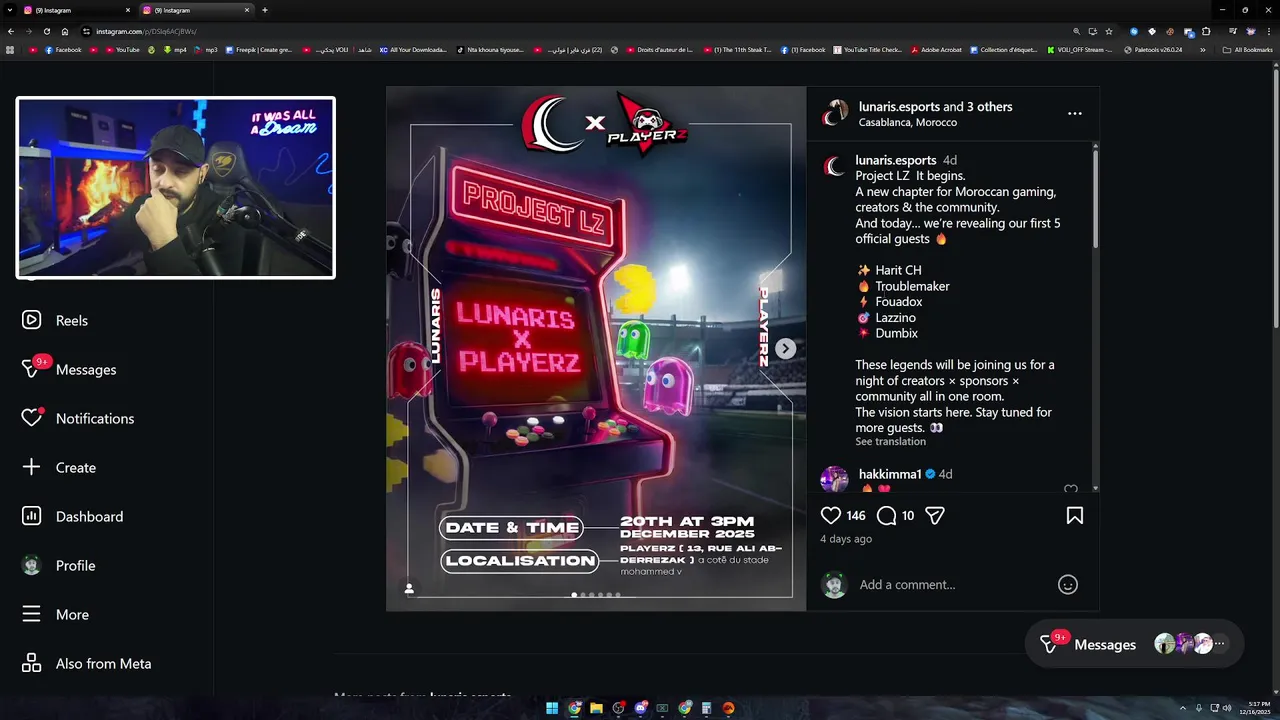Open the Notifications heart icon
1280x720 pixels.
point(31,418)
